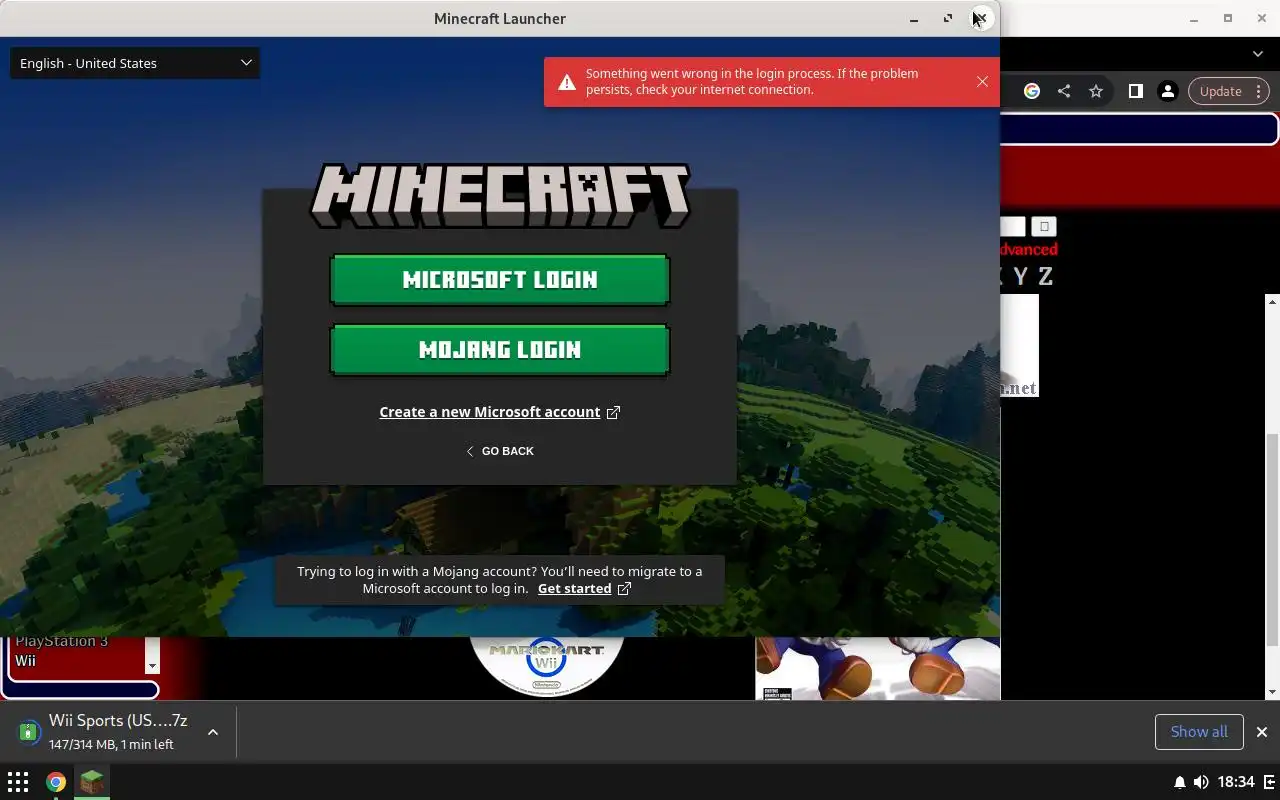This screenshot has height=800, width=1280.
Task: Click the Y letter in the browser page
Action: pyautogui.click(x=1020, y=277)
